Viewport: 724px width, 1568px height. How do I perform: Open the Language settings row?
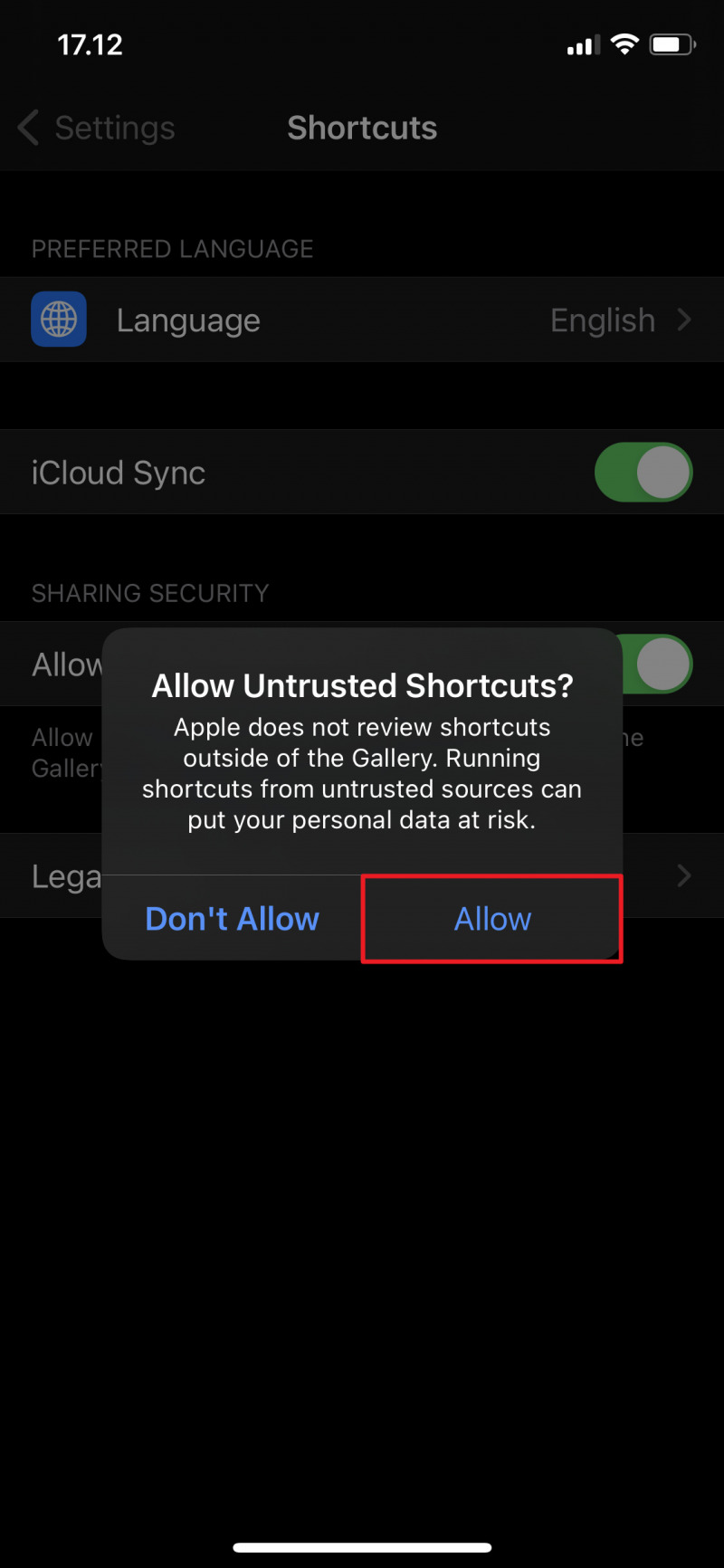coord(362,320)
